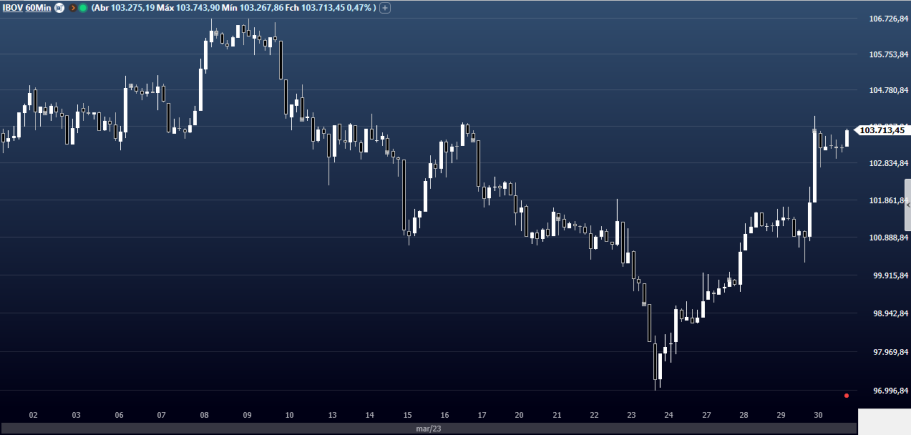
Task: Click date 15 on the time axis
Action: click(x=408, y=414)
